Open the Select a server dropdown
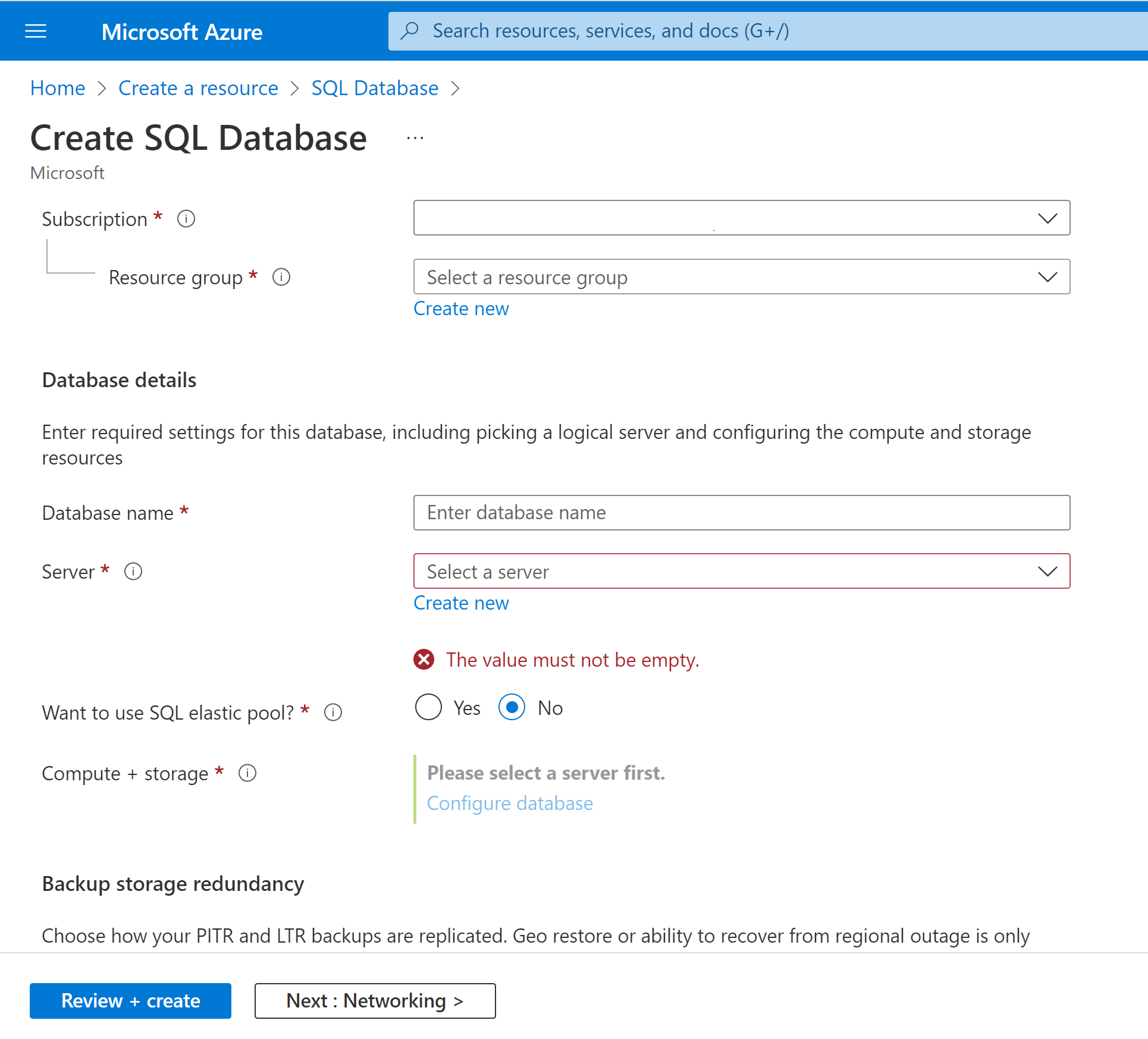 click(741, 571)
